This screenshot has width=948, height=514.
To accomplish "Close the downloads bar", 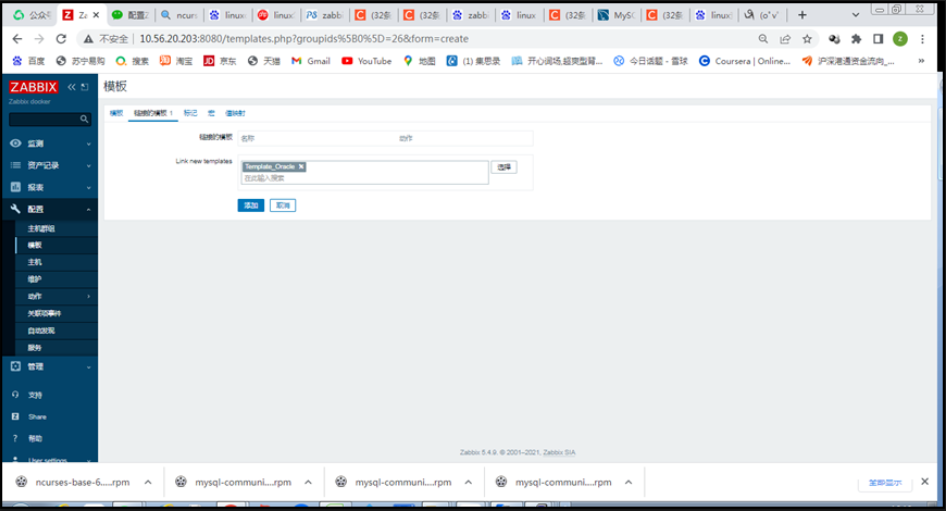I will point(924,481).
